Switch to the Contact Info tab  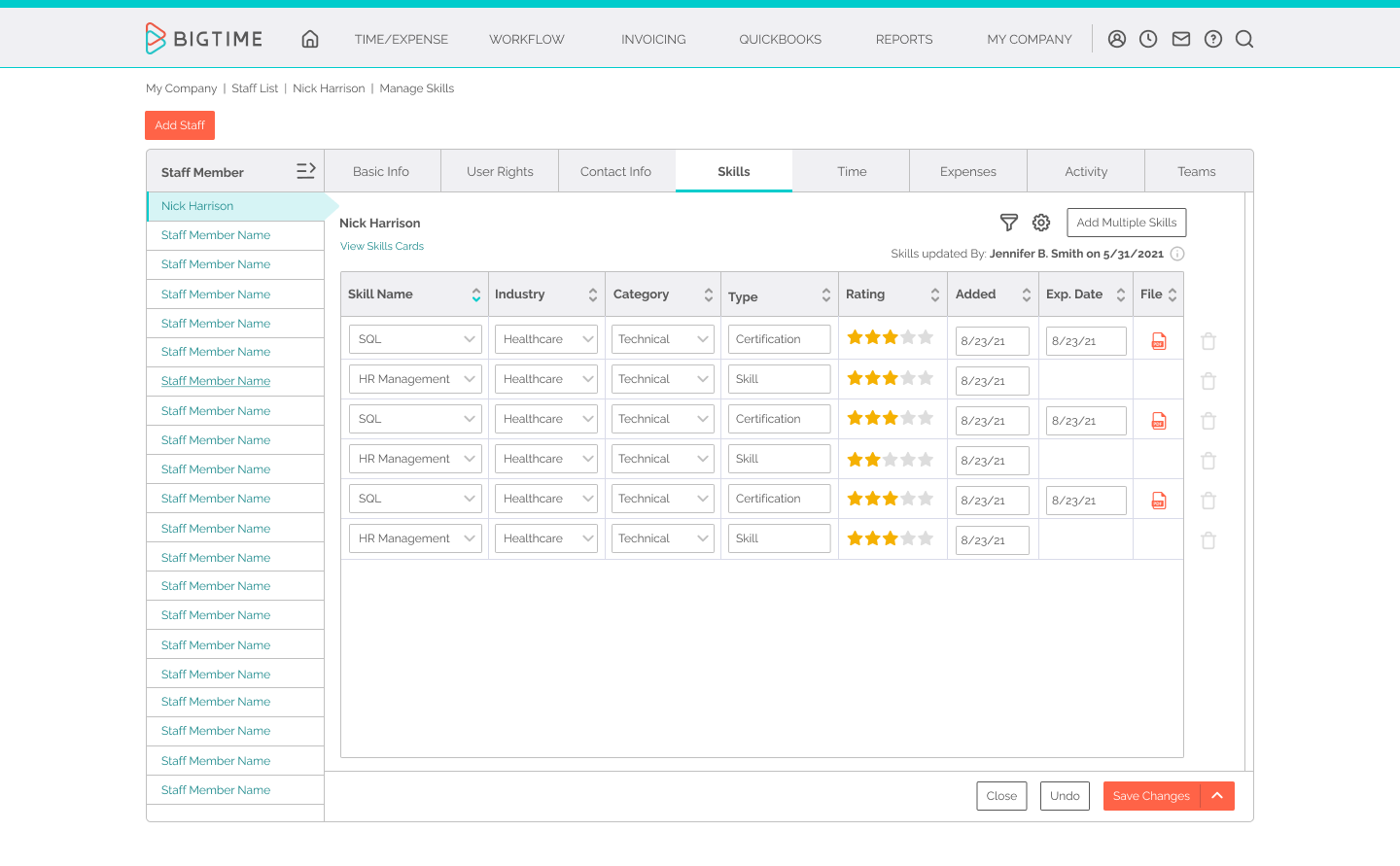pos(615,171)
